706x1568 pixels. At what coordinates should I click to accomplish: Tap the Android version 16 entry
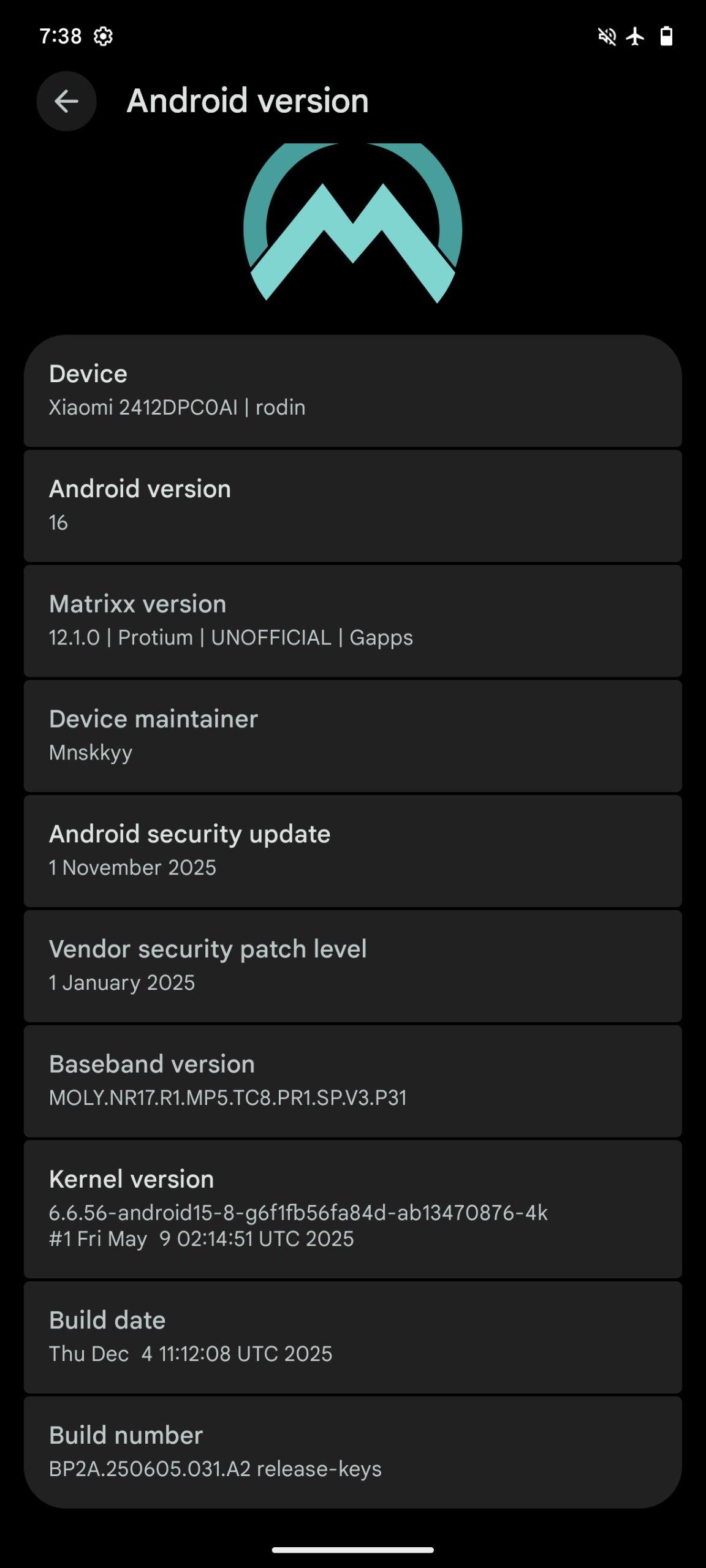click(352, 505)
